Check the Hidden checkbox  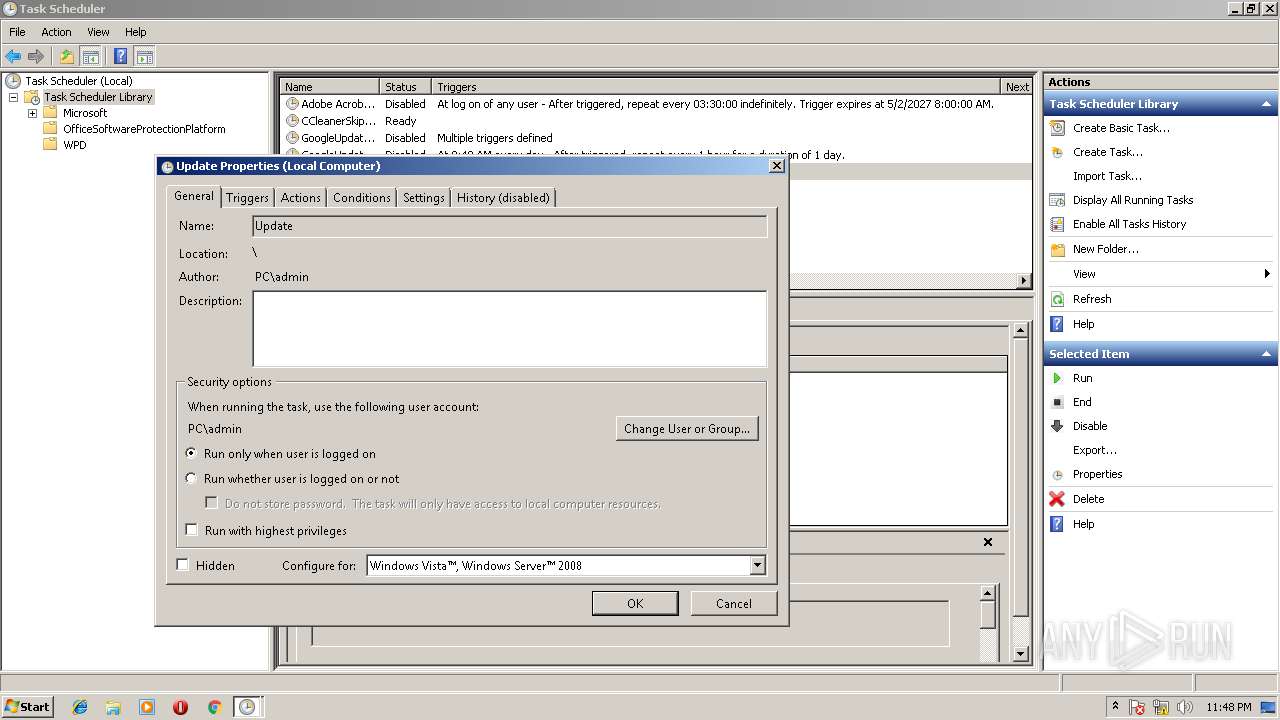pos(182,564)
